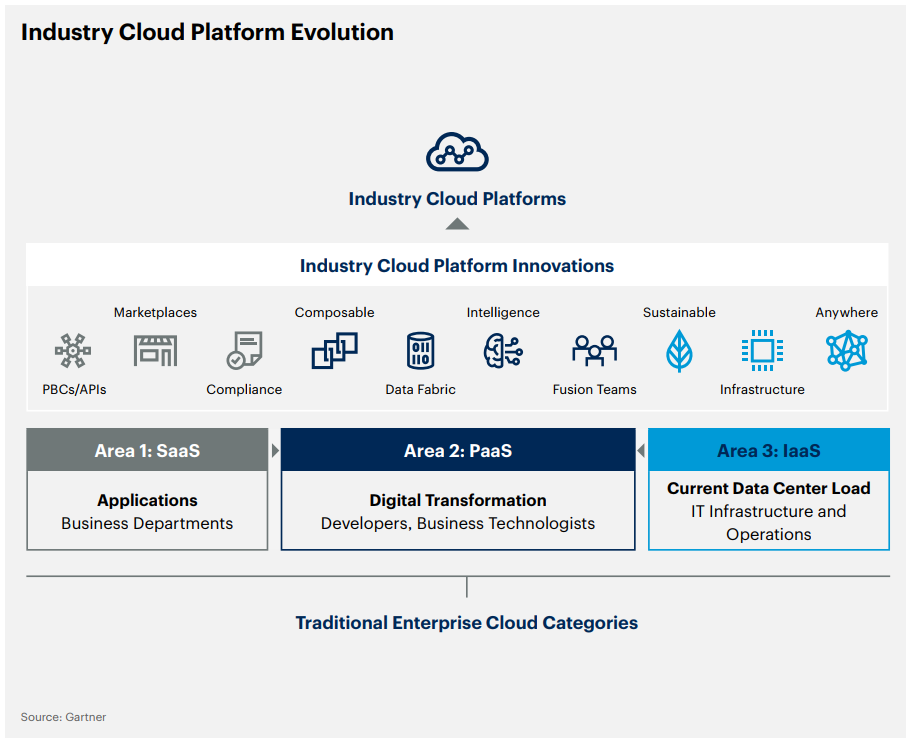Select the Data Fabric database cylinder icon
Screen dimensions: 914x746
tap(420, 351)
